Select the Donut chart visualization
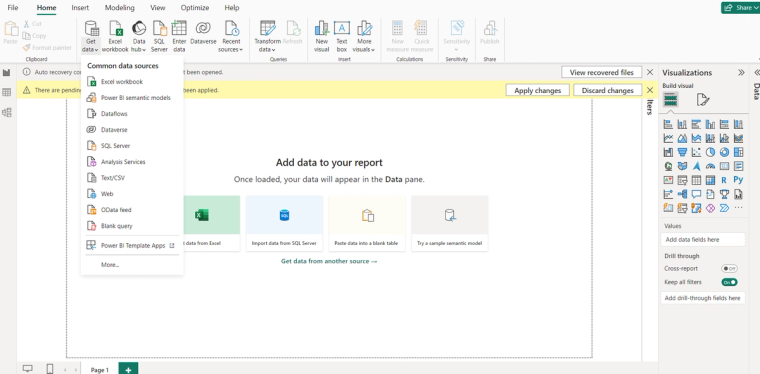 (x=724, y=152)
